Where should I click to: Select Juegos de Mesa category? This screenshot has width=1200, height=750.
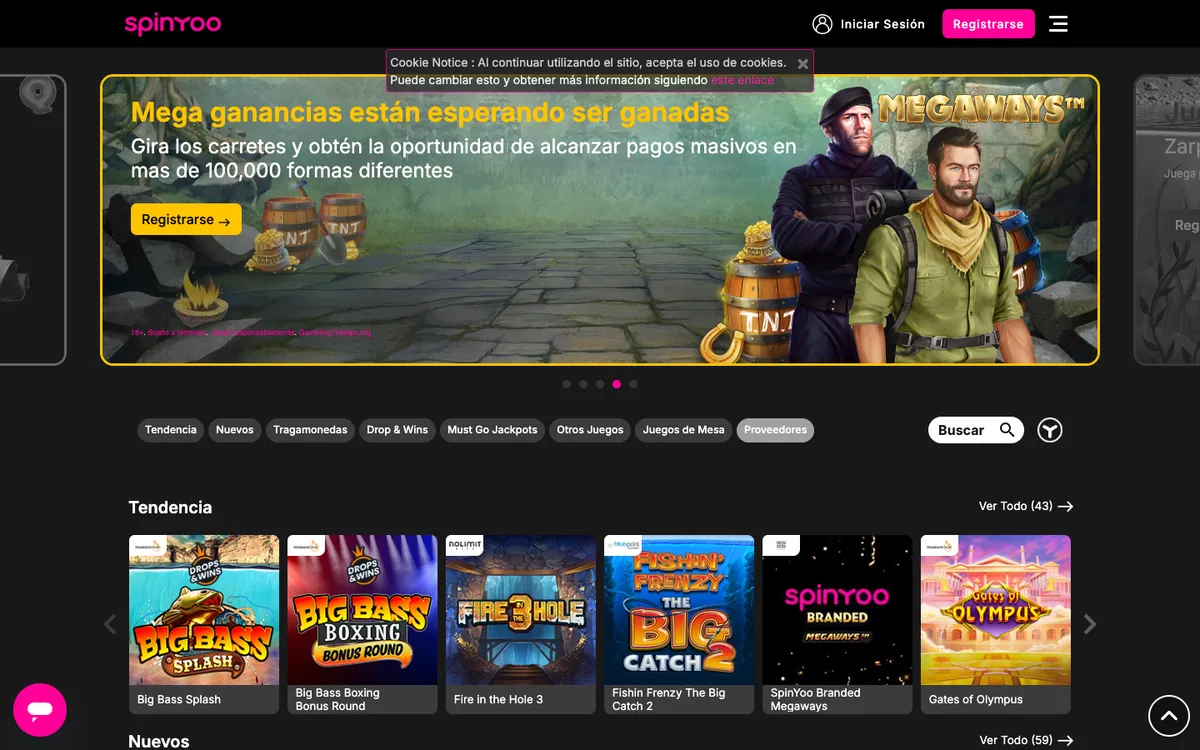click(684, 430)
